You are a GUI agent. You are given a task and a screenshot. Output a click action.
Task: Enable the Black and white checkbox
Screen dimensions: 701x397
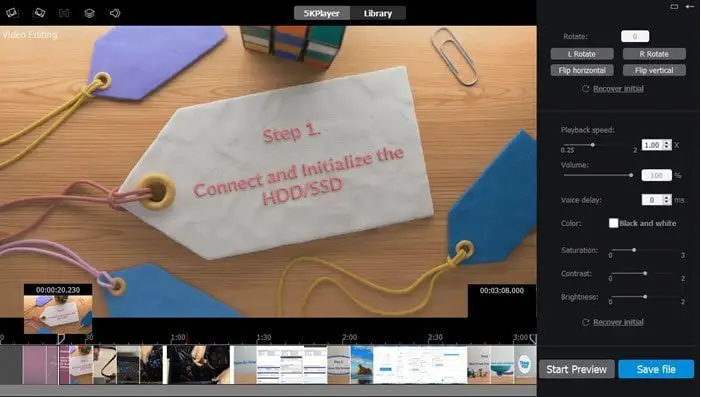pos(613,223)
